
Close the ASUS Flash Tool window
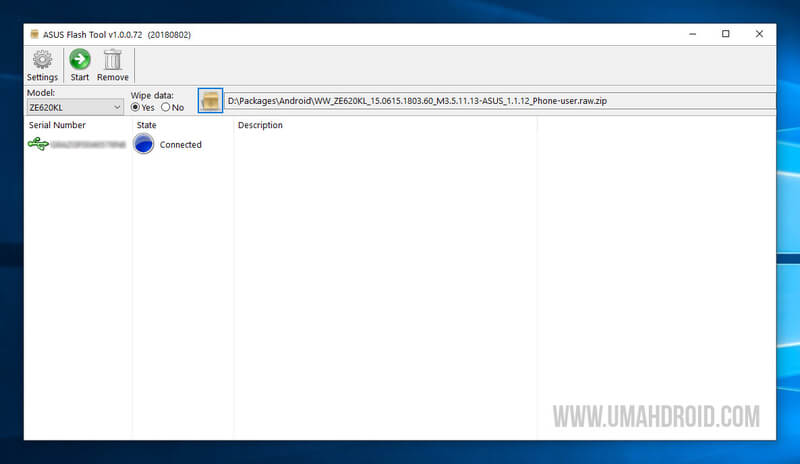(759, 34)
